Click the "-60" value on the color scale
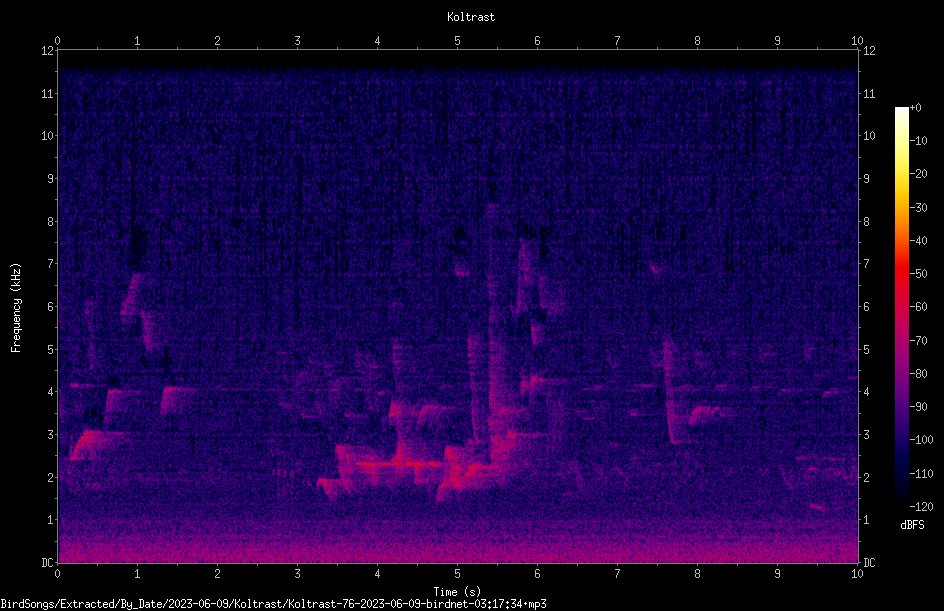This screenshot has width=944, height=611. pyautogui.click(x=918, y=307)
